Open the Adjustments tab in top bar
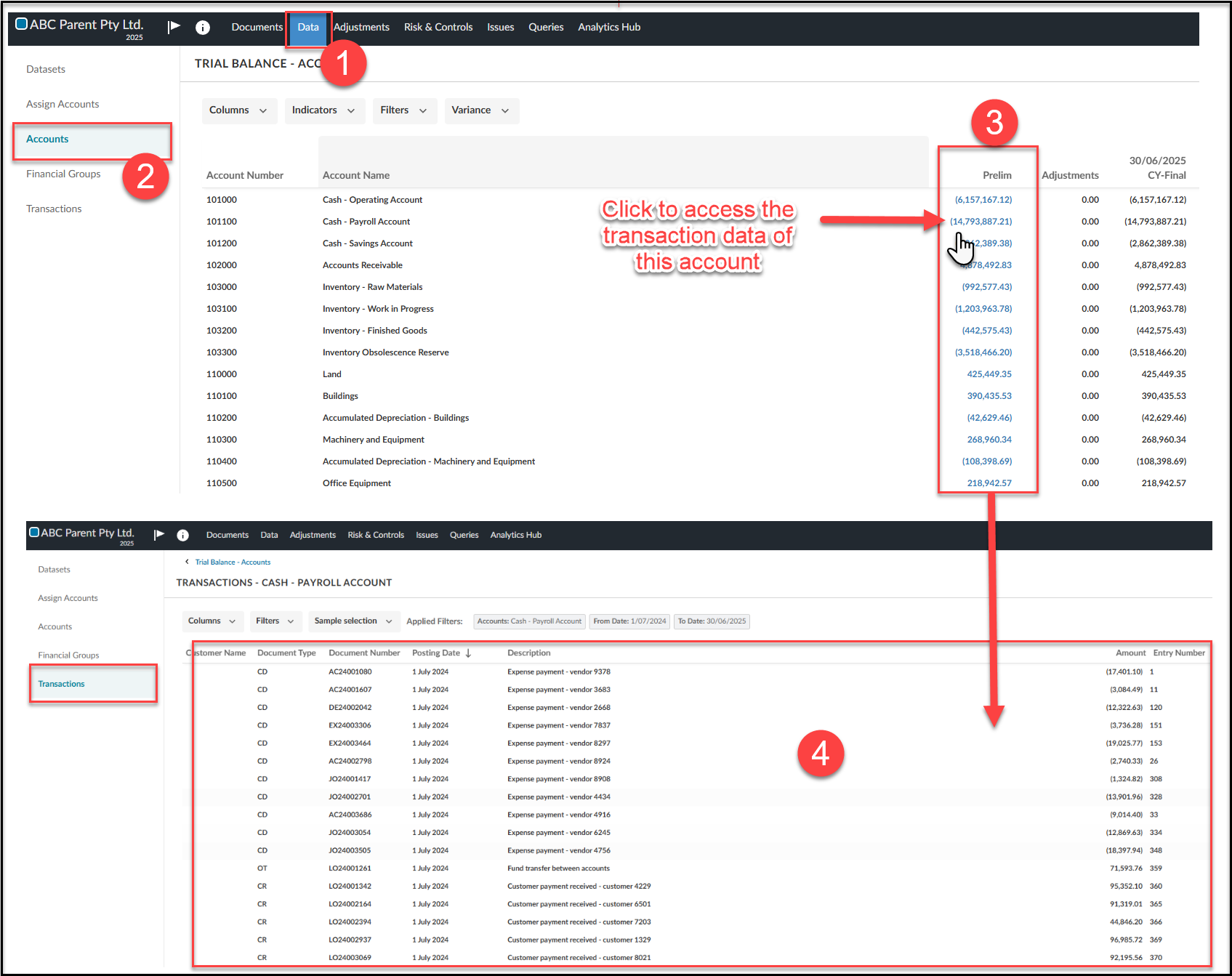Image resolution: width=1232 pixels, height=976 pixels. pyautogui.click(x=361, y=28)
